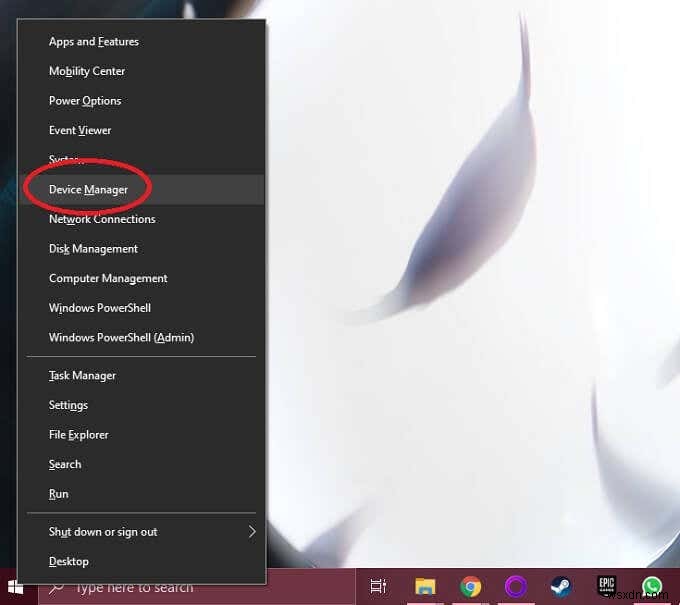Open Epic Games Launcher icon
The width and height of the screenshot is (680, 605).
point(607,585)
